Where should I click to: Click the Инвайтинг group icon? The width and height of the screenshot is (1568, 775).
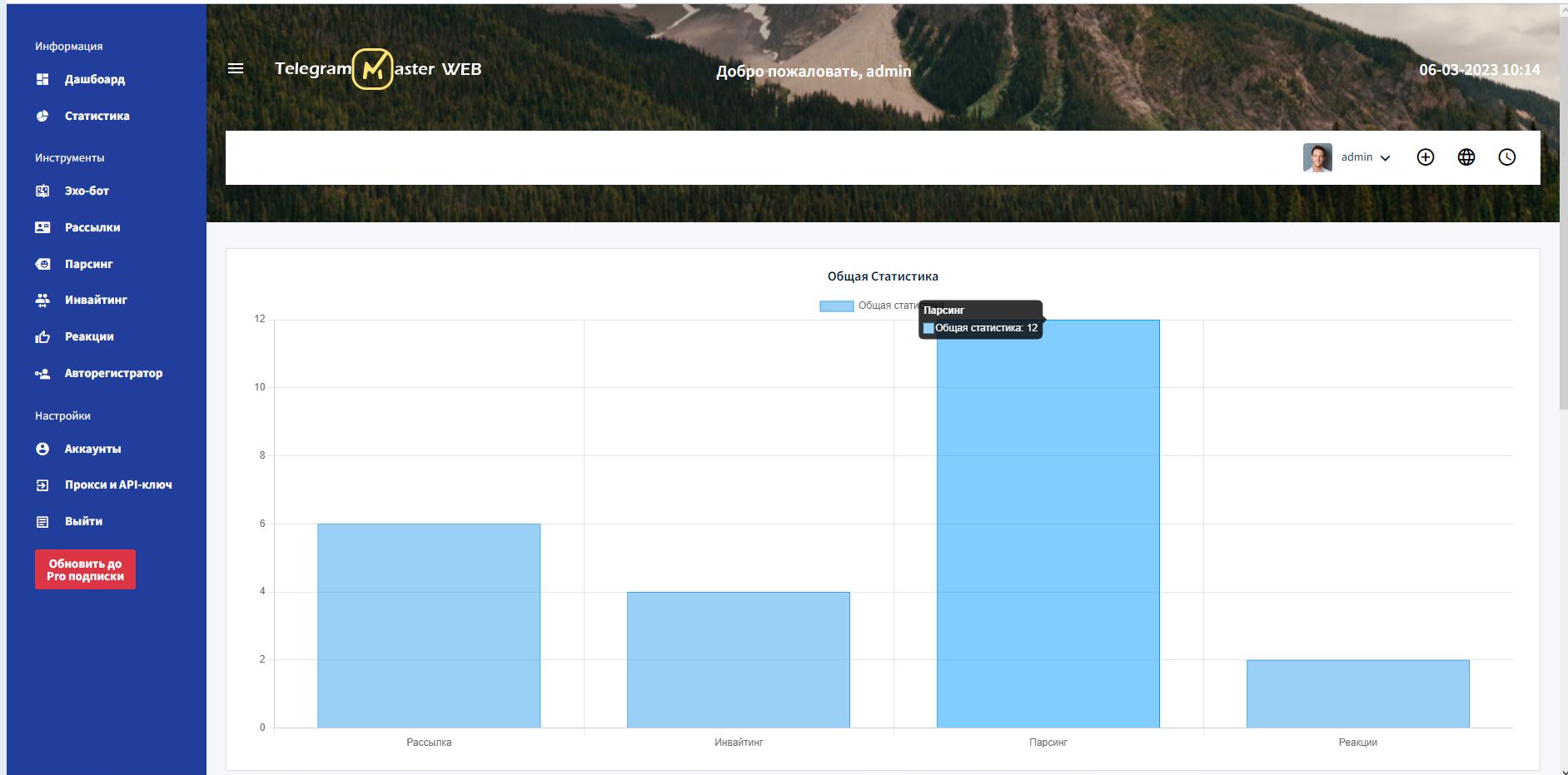click(42, 300)
